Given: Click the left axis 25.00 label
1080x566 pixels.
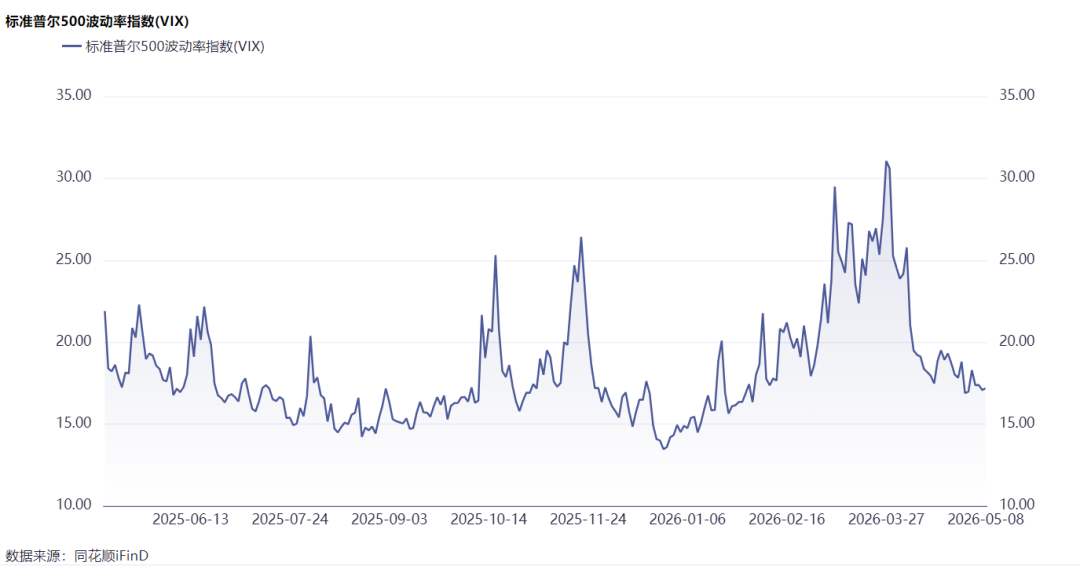Looking at the screenshot, I should pos(74,260).
